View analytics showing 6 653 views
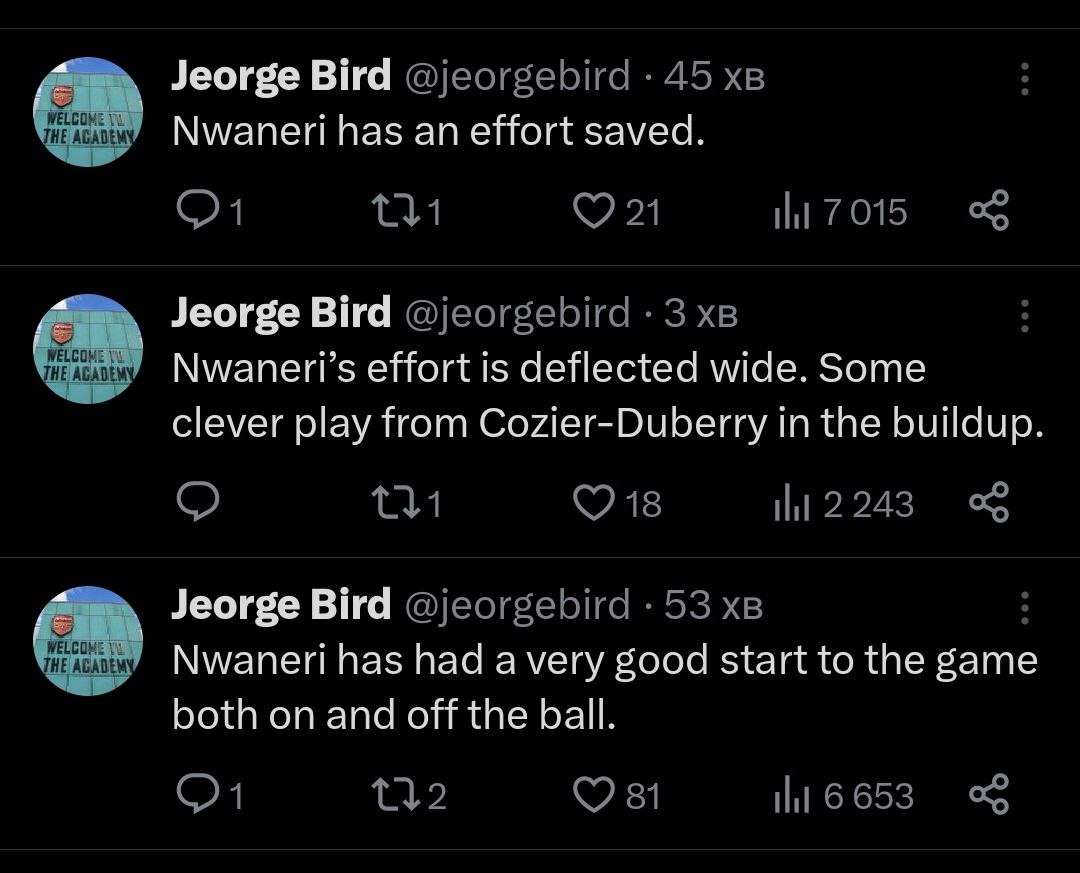This screenshot has height=873, width=1080. (x=790, y=795)
